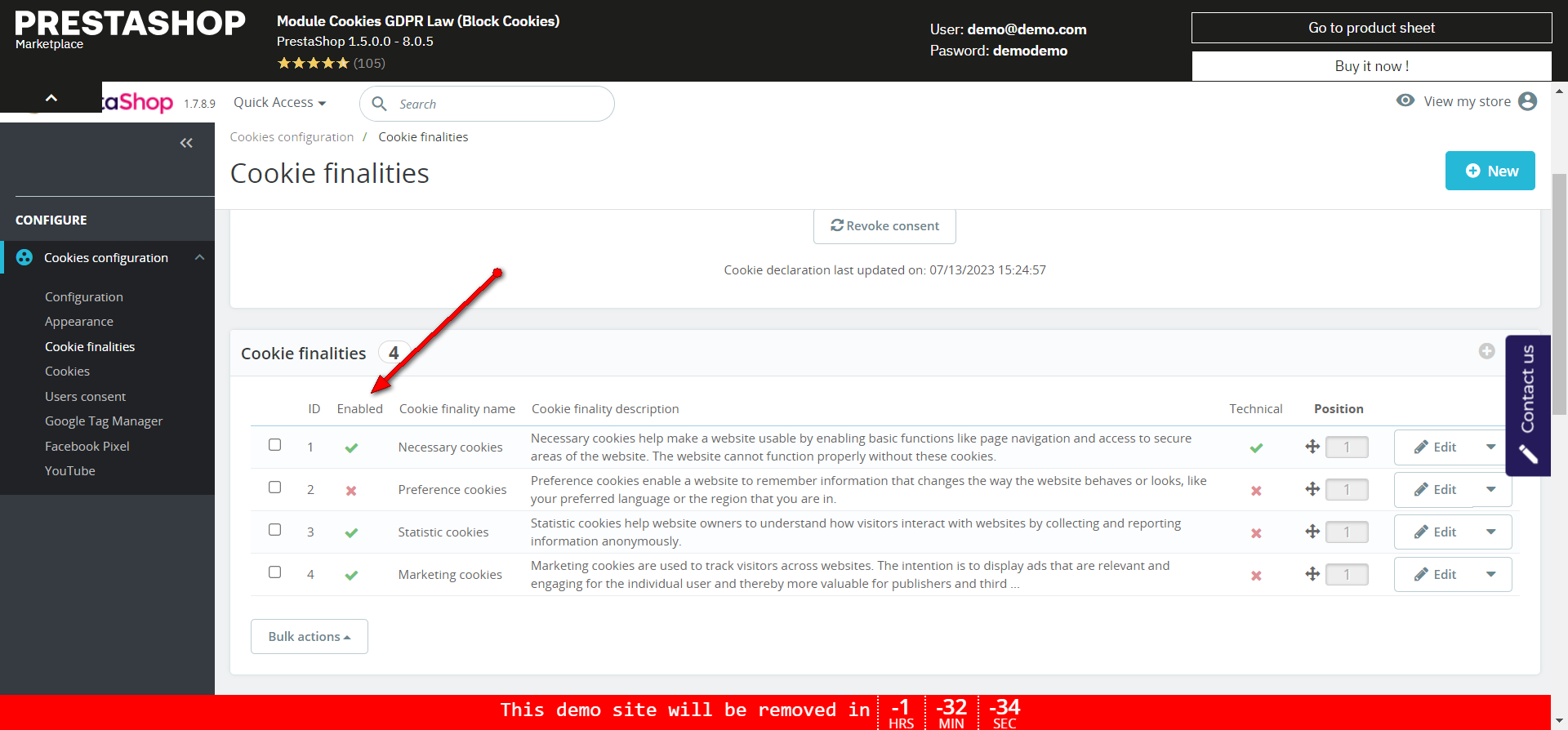
Task: Click the Revoke consent button
Action: [x=884, y=226]
